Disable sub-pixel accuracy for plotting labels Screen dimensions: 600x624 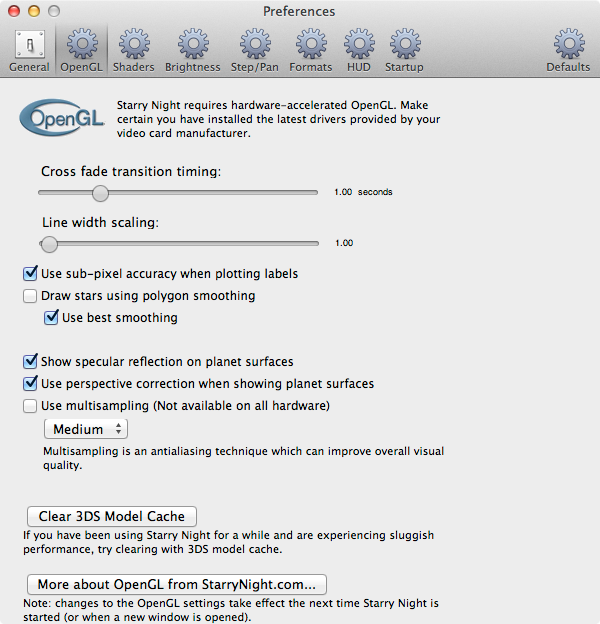coord(30,273)
